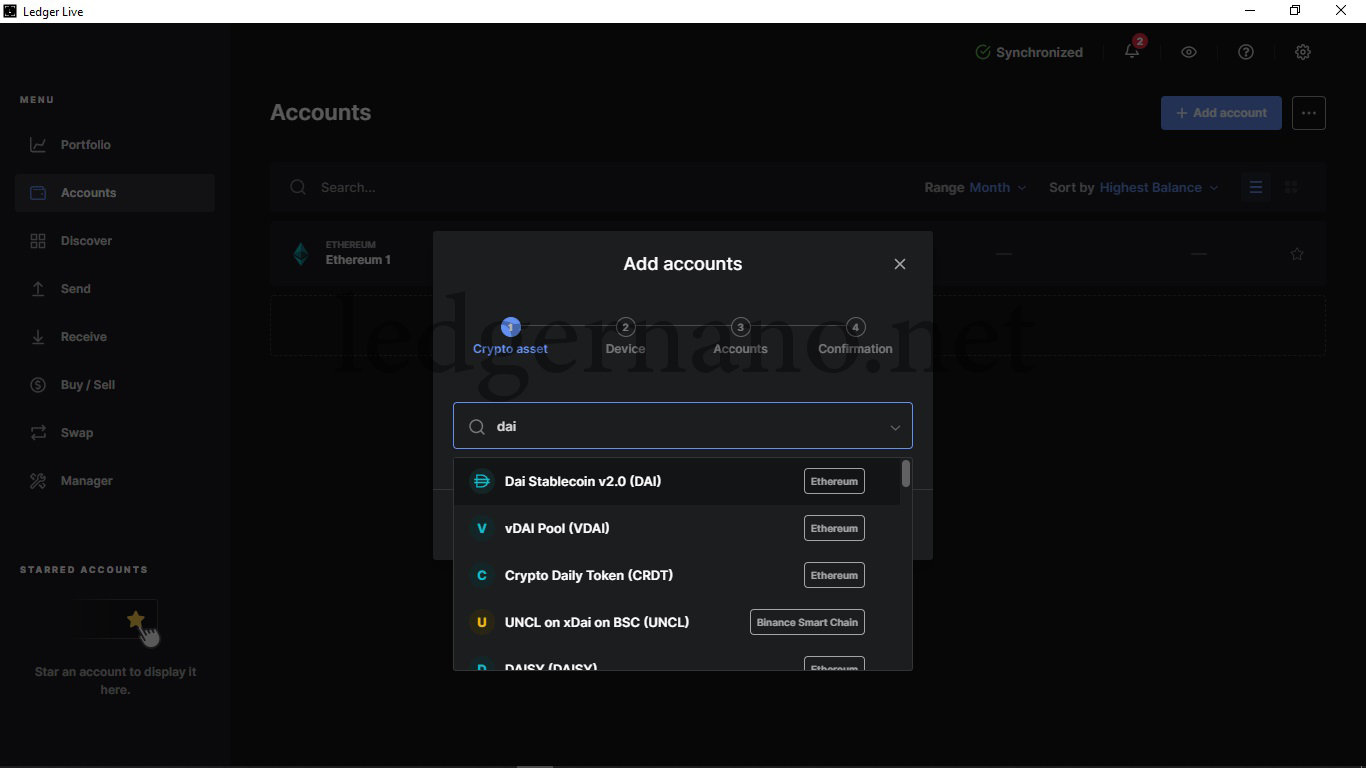Minimize the Ledger Live window
Image resolution: width=1366 pixels, height=768 pixels.
point(1249,11)
